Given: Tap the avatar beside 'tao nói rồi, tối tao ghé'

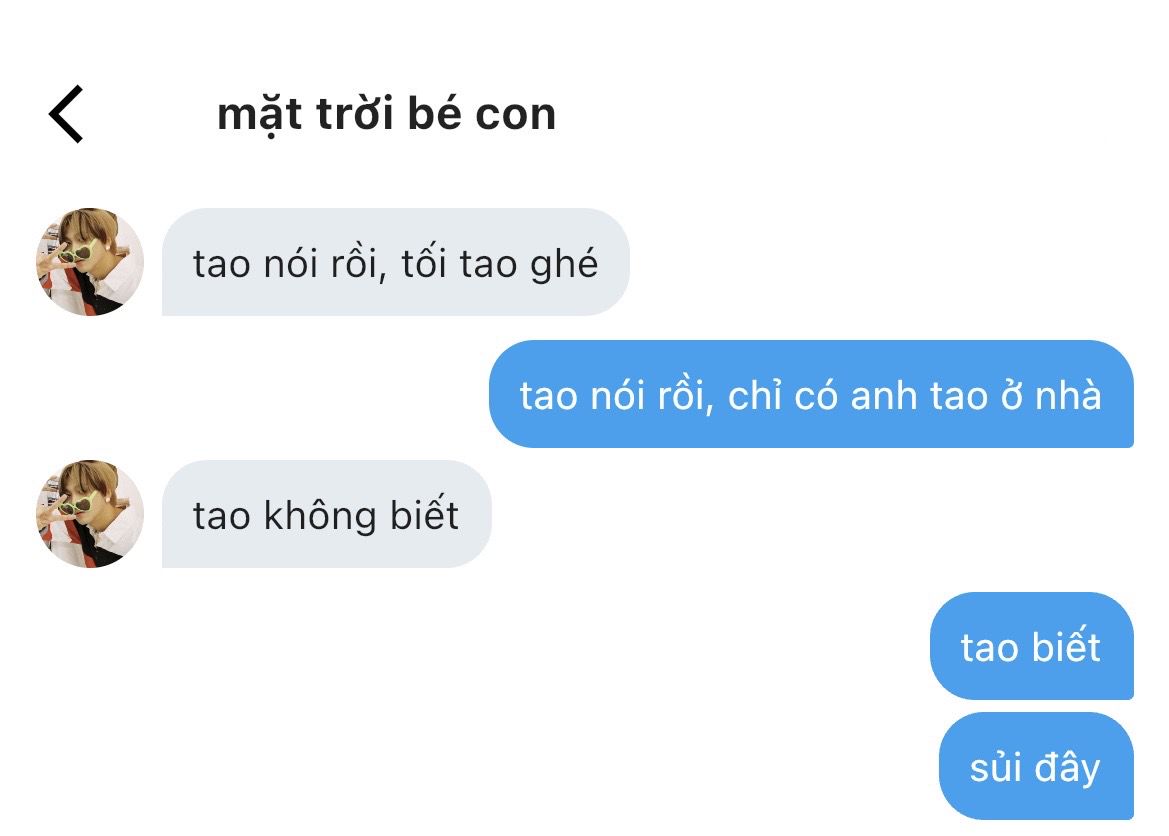Looking at the screenshot, I should click(90, 262).
